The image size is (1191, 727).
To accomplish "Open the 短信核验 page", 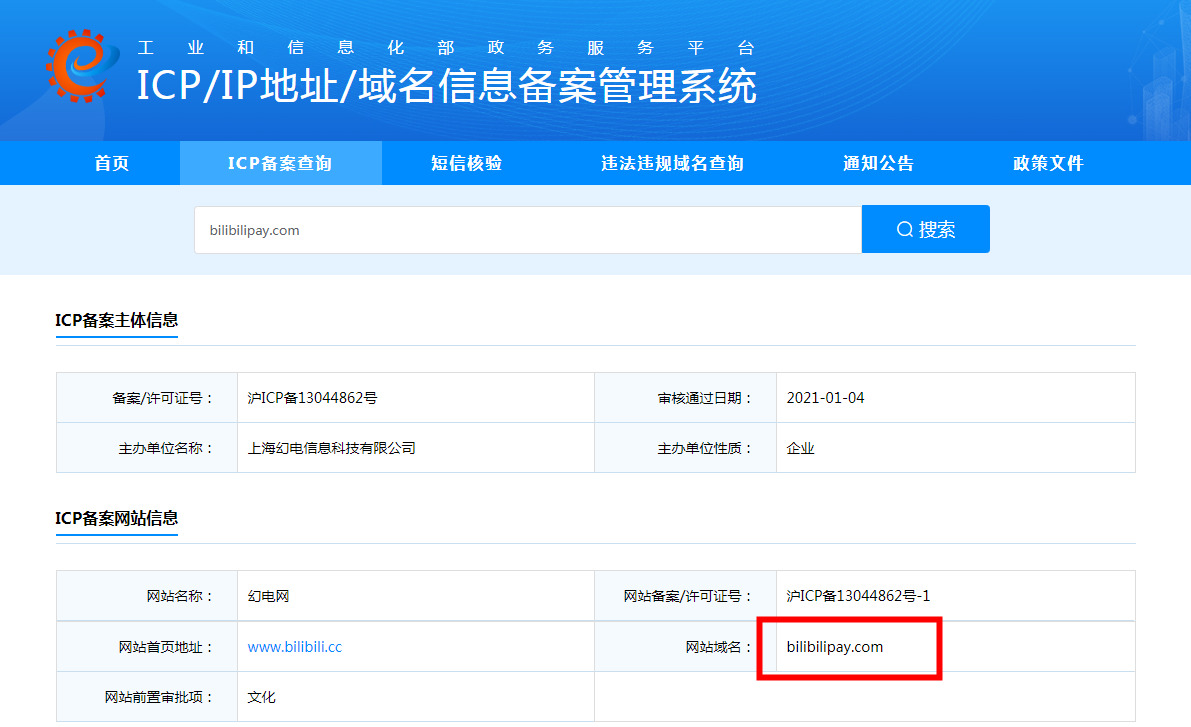I will tap(466, 163).
